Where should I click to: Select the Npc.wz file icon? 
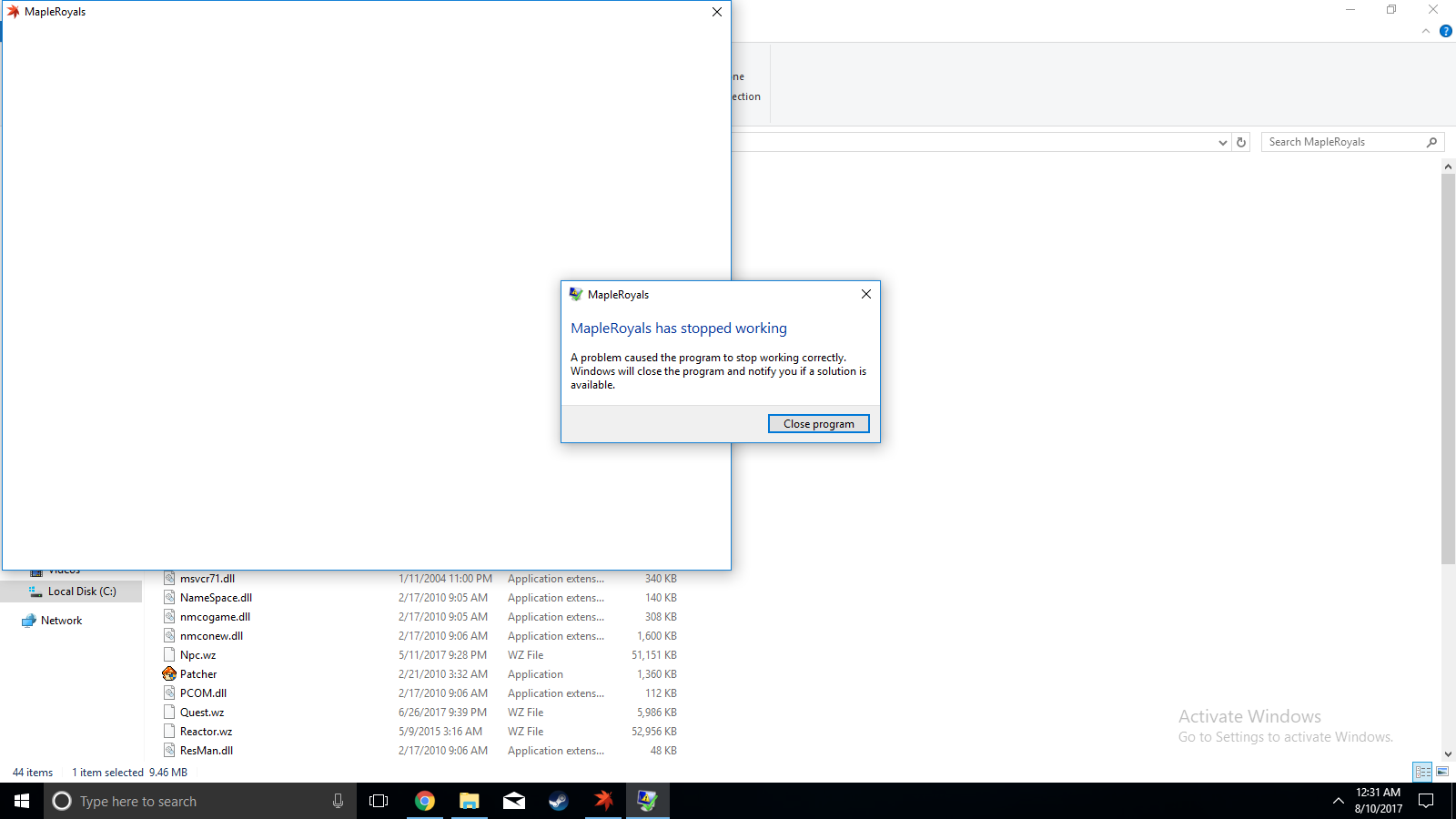tap(169, 654)
